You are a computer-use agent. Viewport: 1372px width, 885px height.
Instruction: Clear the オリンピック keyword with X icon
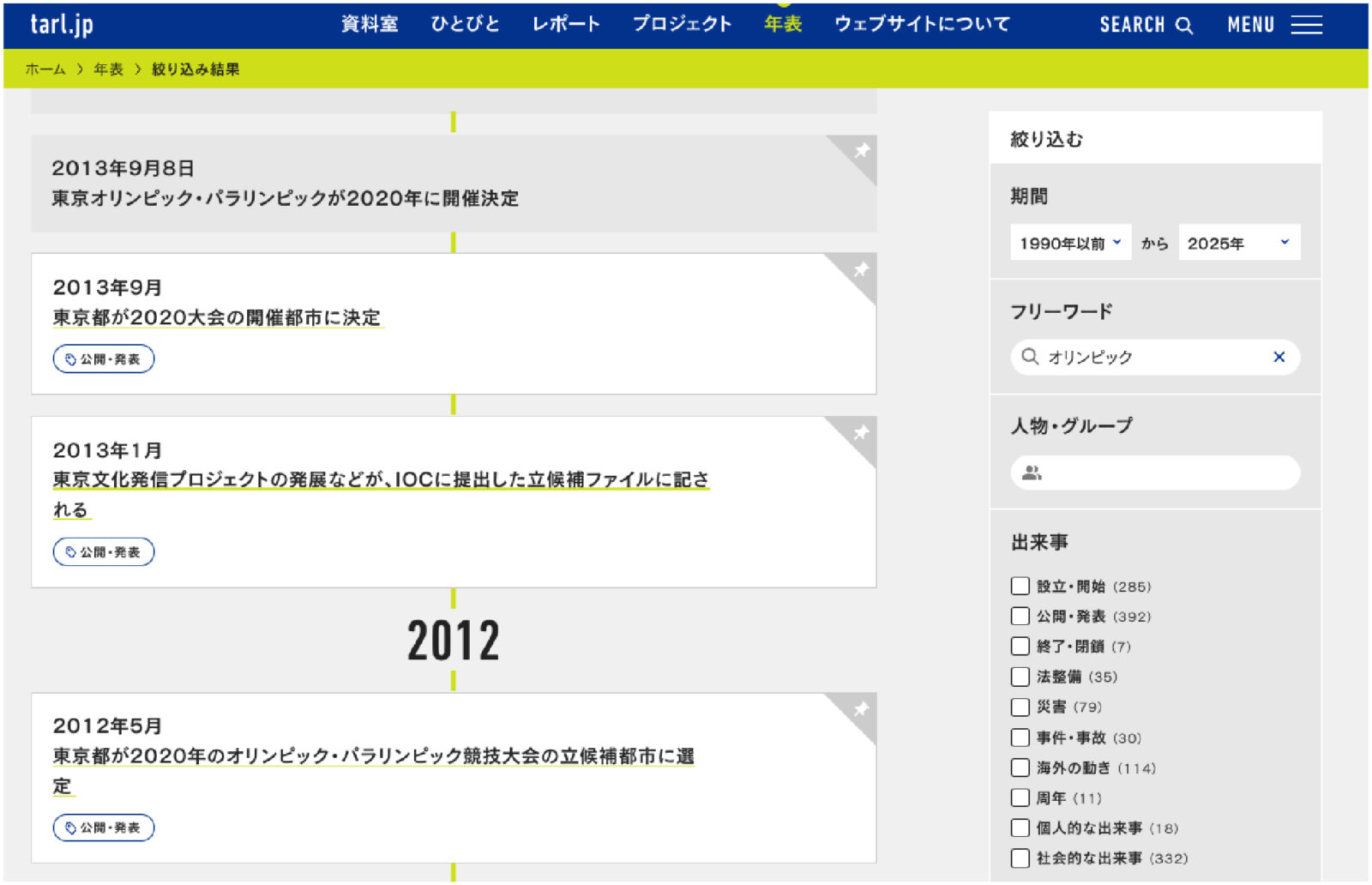click(1279, 357)
